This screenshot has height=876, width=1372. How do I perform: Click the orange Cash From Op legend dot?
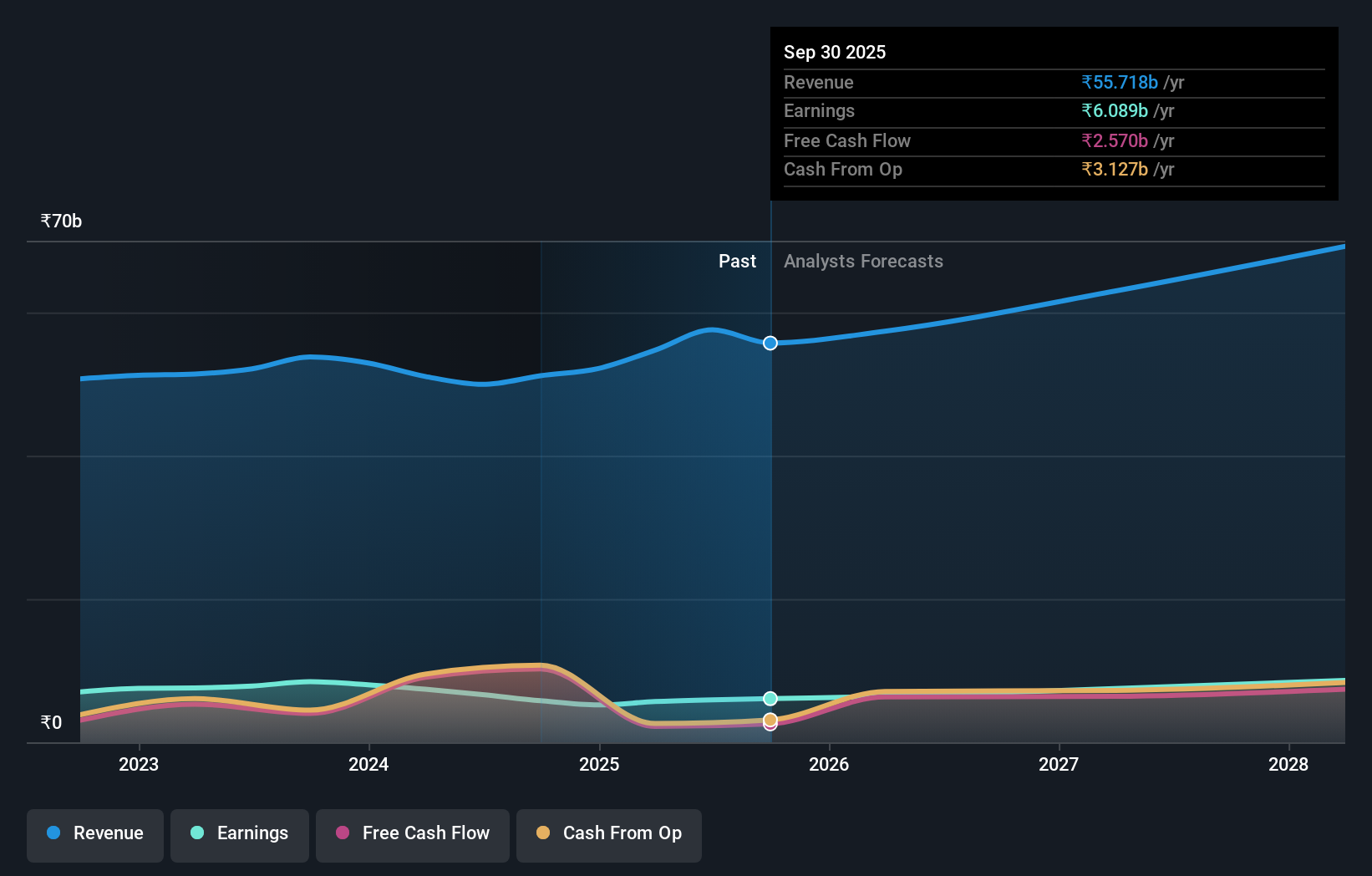coord(544,833)
